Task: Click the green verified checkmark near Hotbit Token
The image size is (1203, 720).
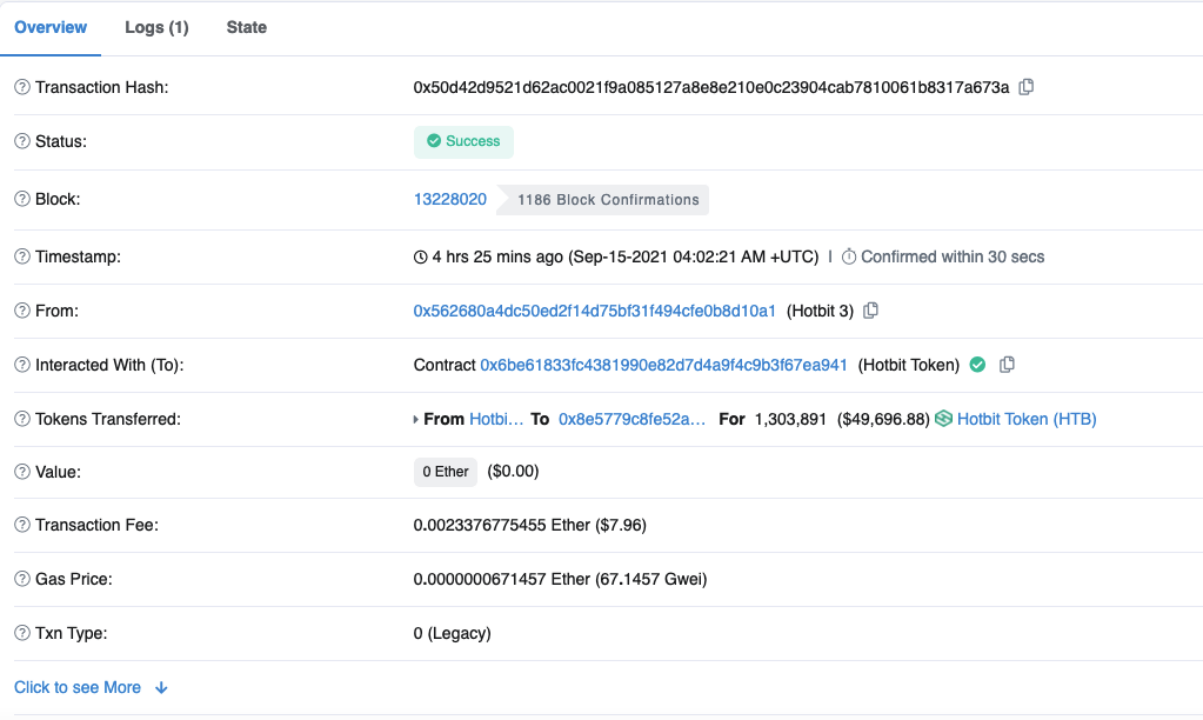Action: tap(978, 365)
